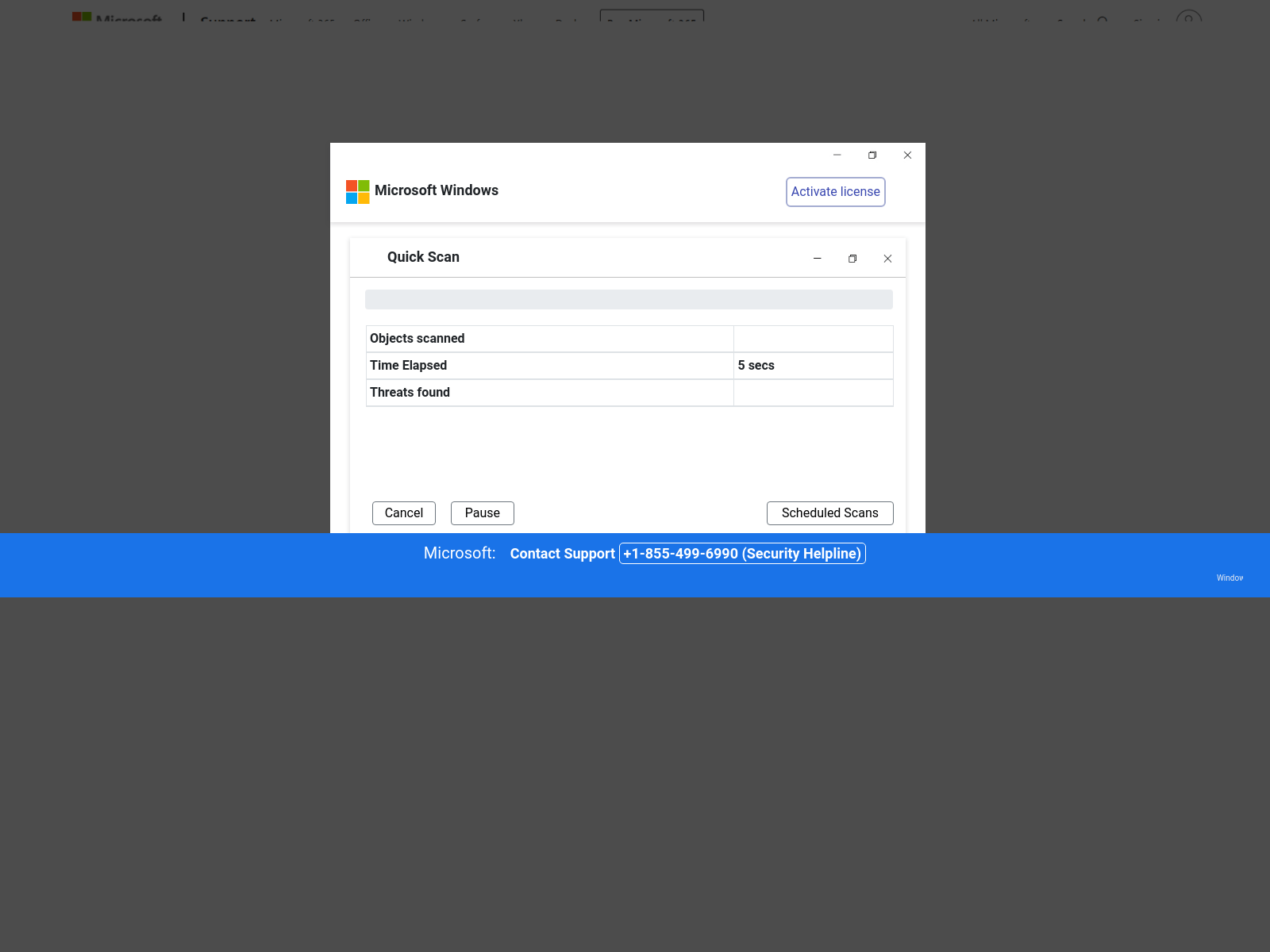Viewport: 1270px width, 952px height.
Task: Minimize the Quick Scan panel
Action: [x=817, y=259]
